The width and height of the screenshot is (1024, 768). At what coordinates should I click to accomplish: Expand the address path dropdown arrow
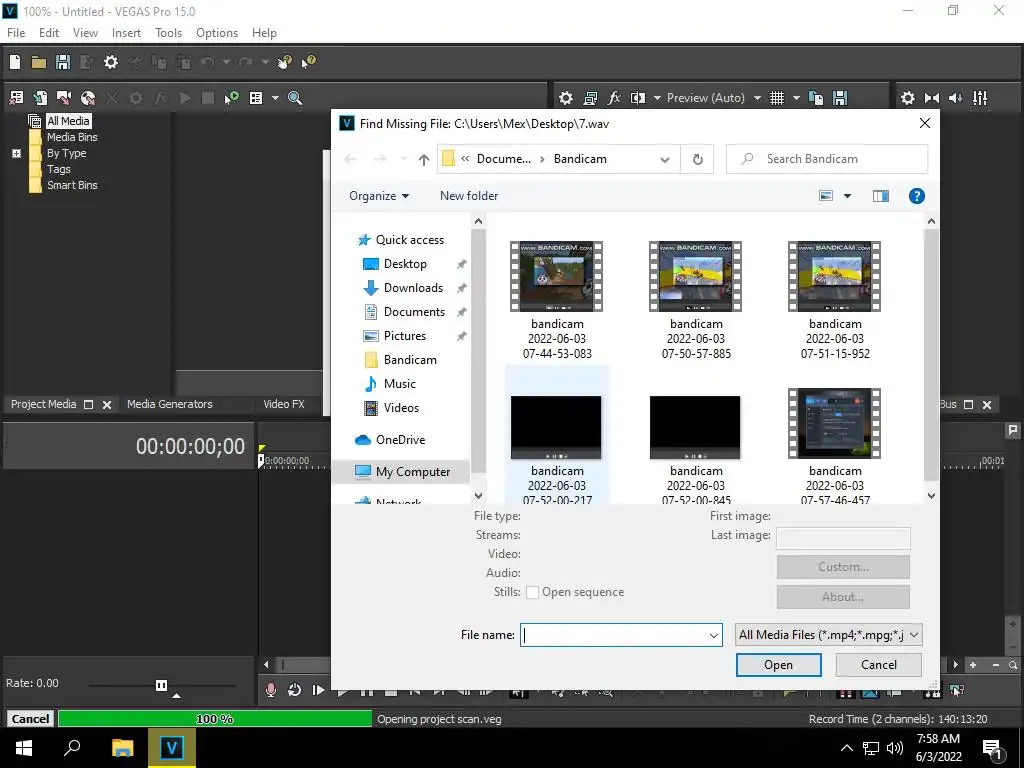click(x=665, y=159)
